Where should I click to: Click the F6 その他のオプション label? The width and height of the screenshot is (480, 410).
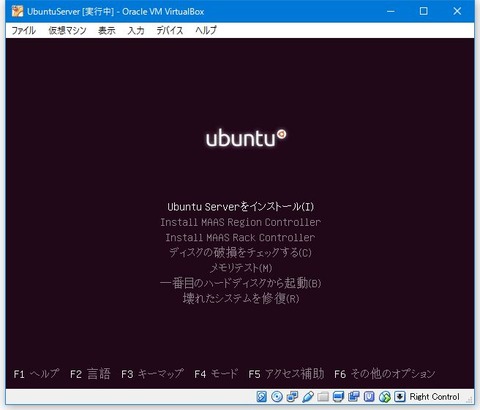coord(385,374)
